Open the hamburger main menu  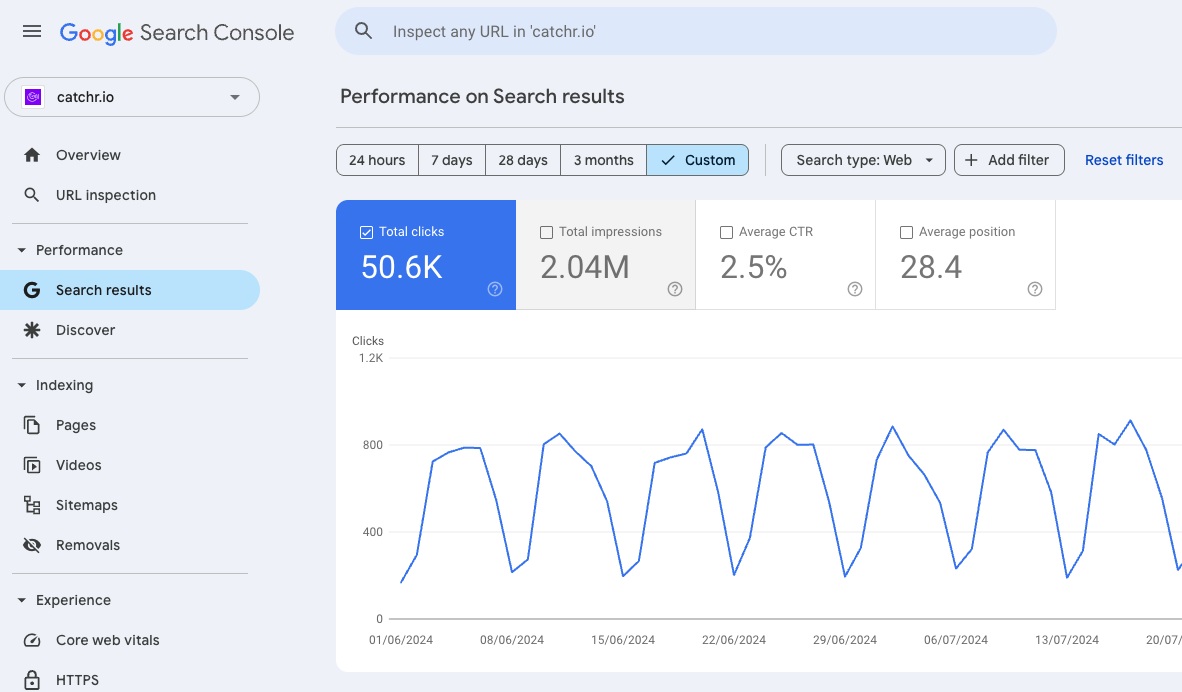[x=32, y=31]
